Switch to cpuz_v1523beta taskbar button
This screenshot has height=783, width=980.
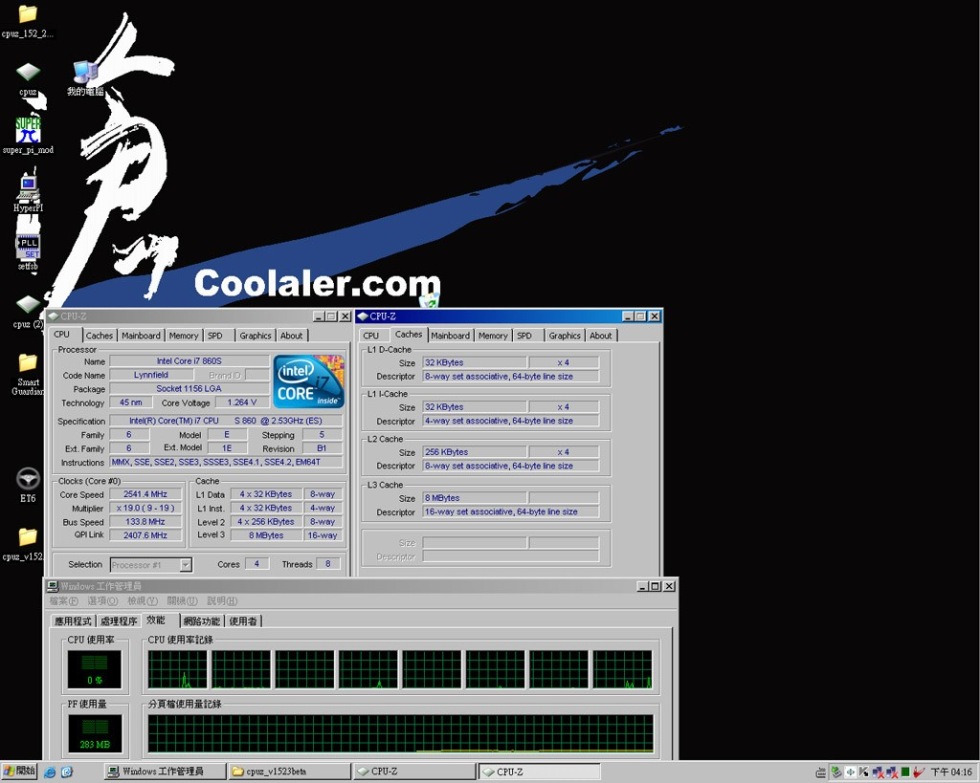[x=289, y=772]
